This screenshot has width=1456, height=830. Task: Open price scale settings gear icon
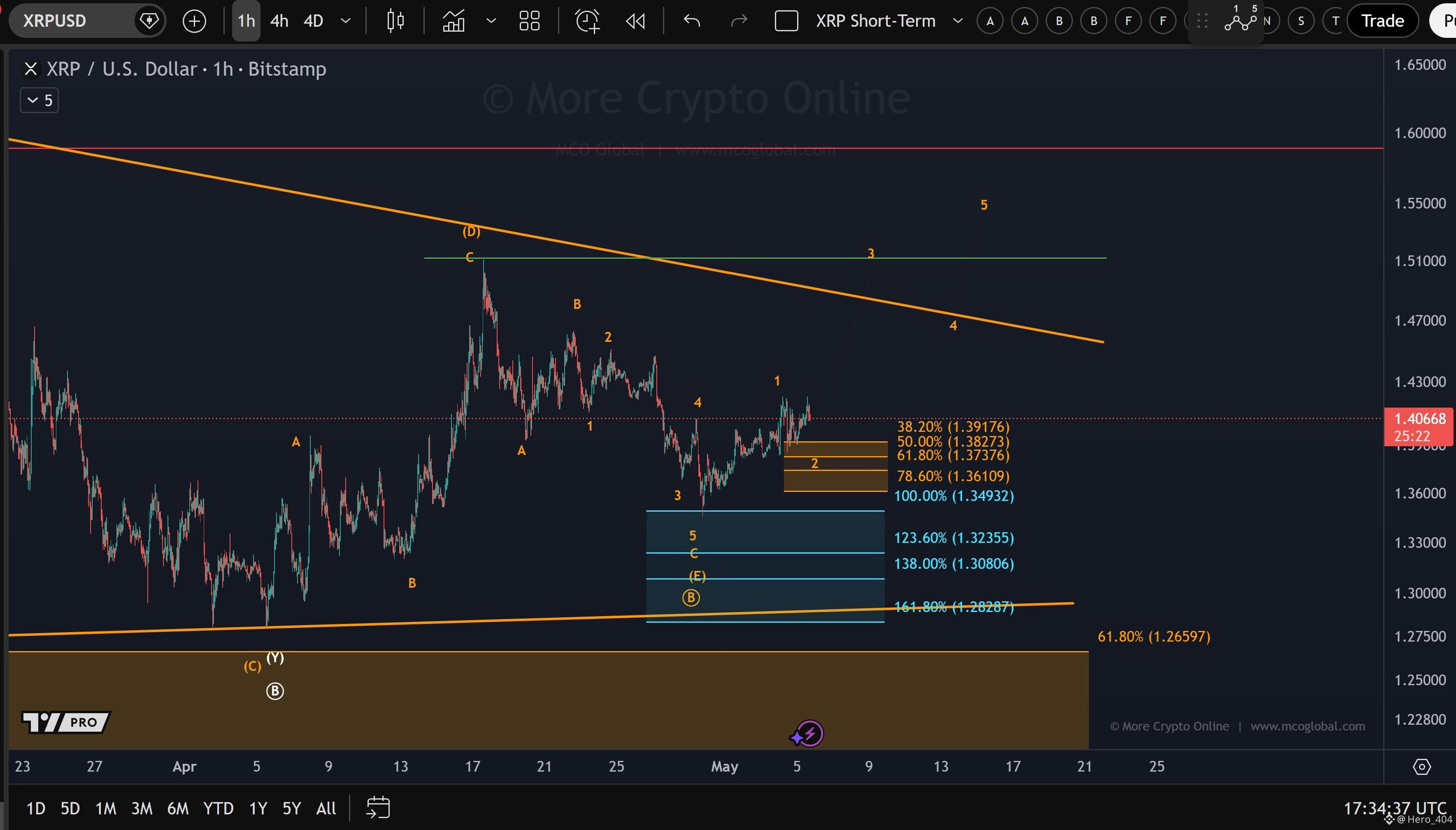(x=1421, y=767)
